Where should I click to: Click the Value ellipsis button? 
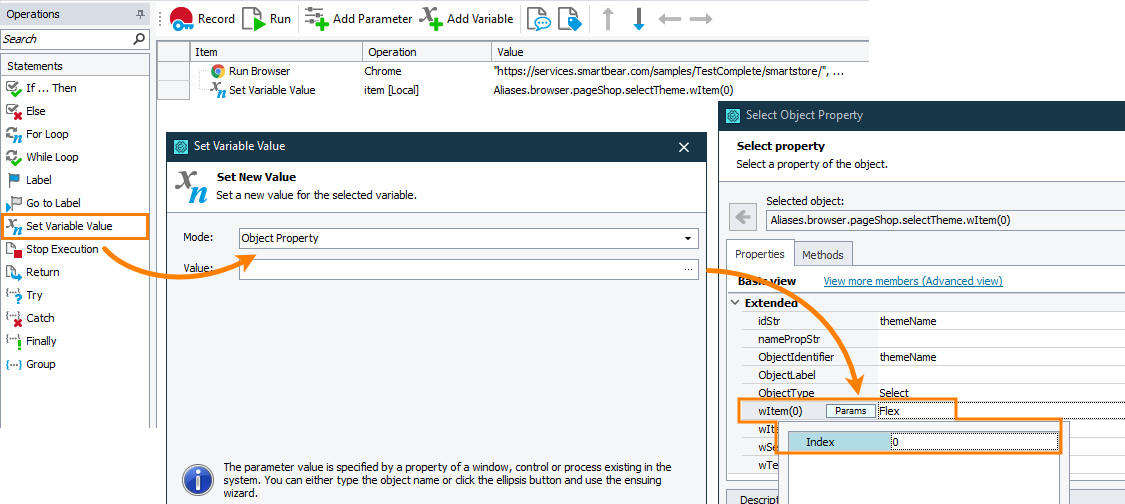click(688, 269)
